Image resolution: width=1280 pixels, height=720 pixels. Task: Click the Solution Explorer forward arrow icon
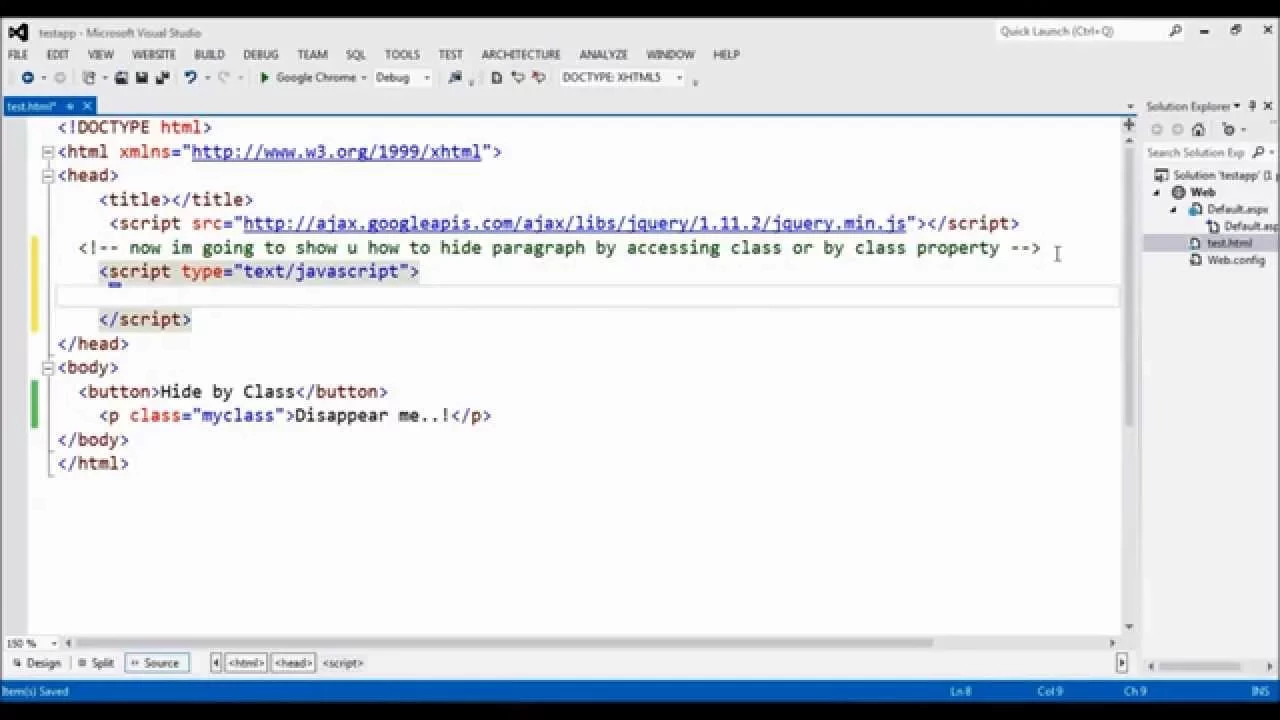coord(1177,129)
